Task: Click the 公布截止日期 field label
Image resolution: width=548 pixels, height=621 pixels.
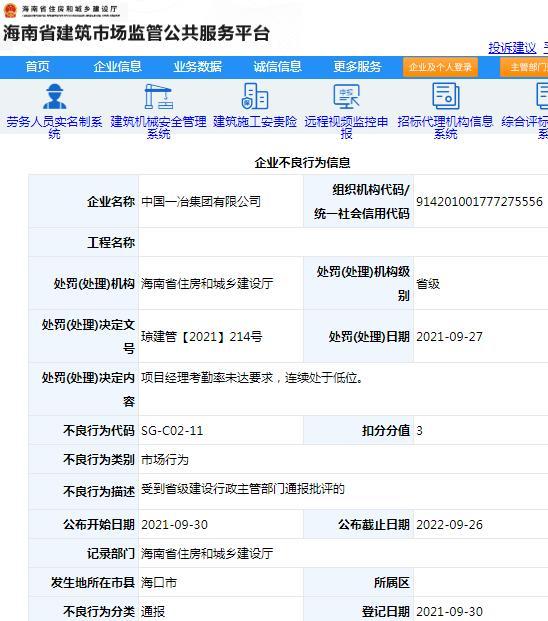Action: (x=374, y=525)
